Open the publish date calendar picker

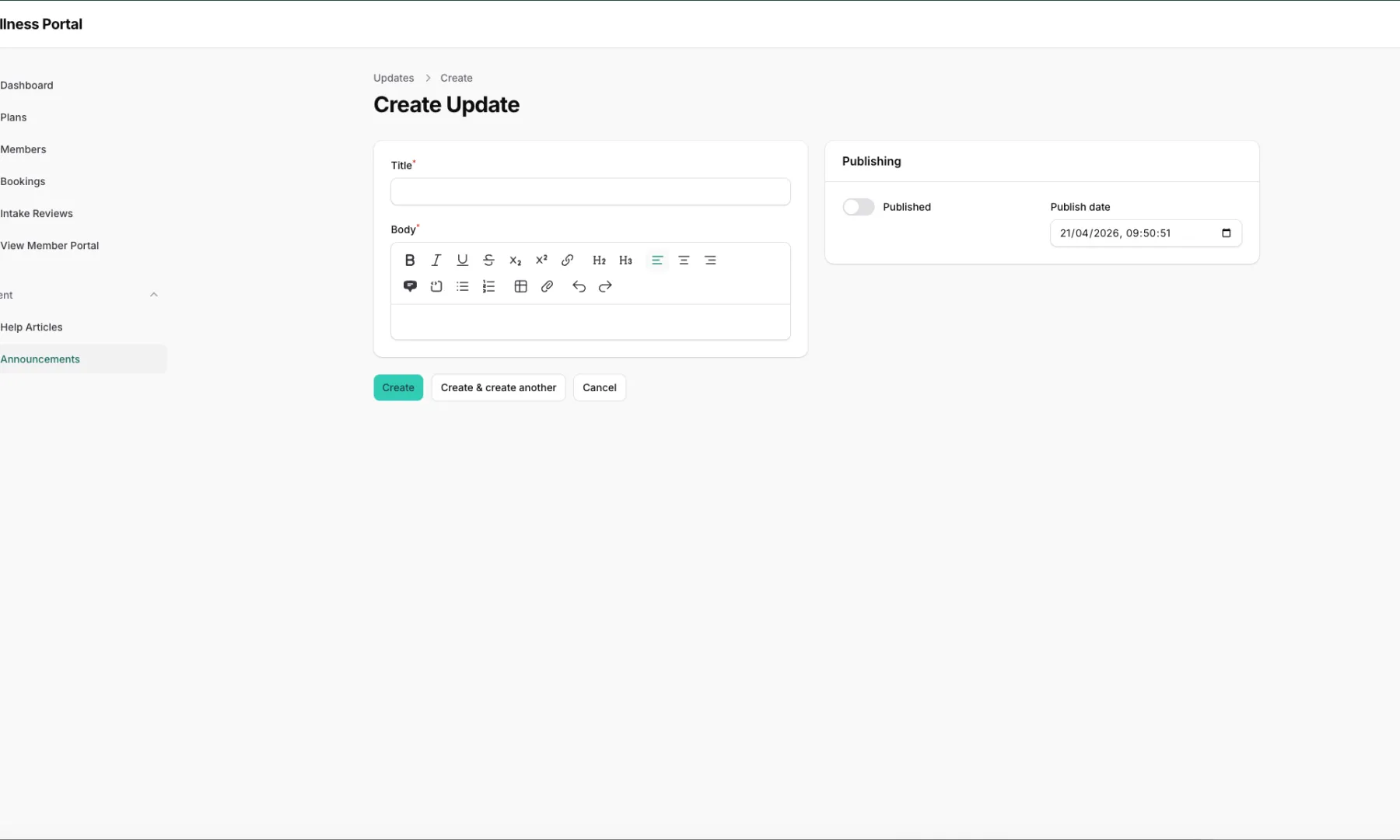point(1226,233)
